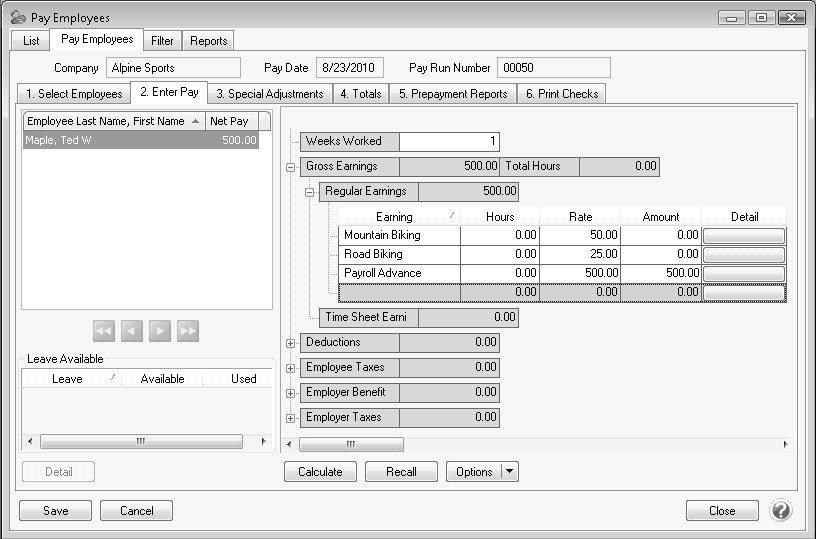Open detail button for Mountain Biking row

pos(743,236)
